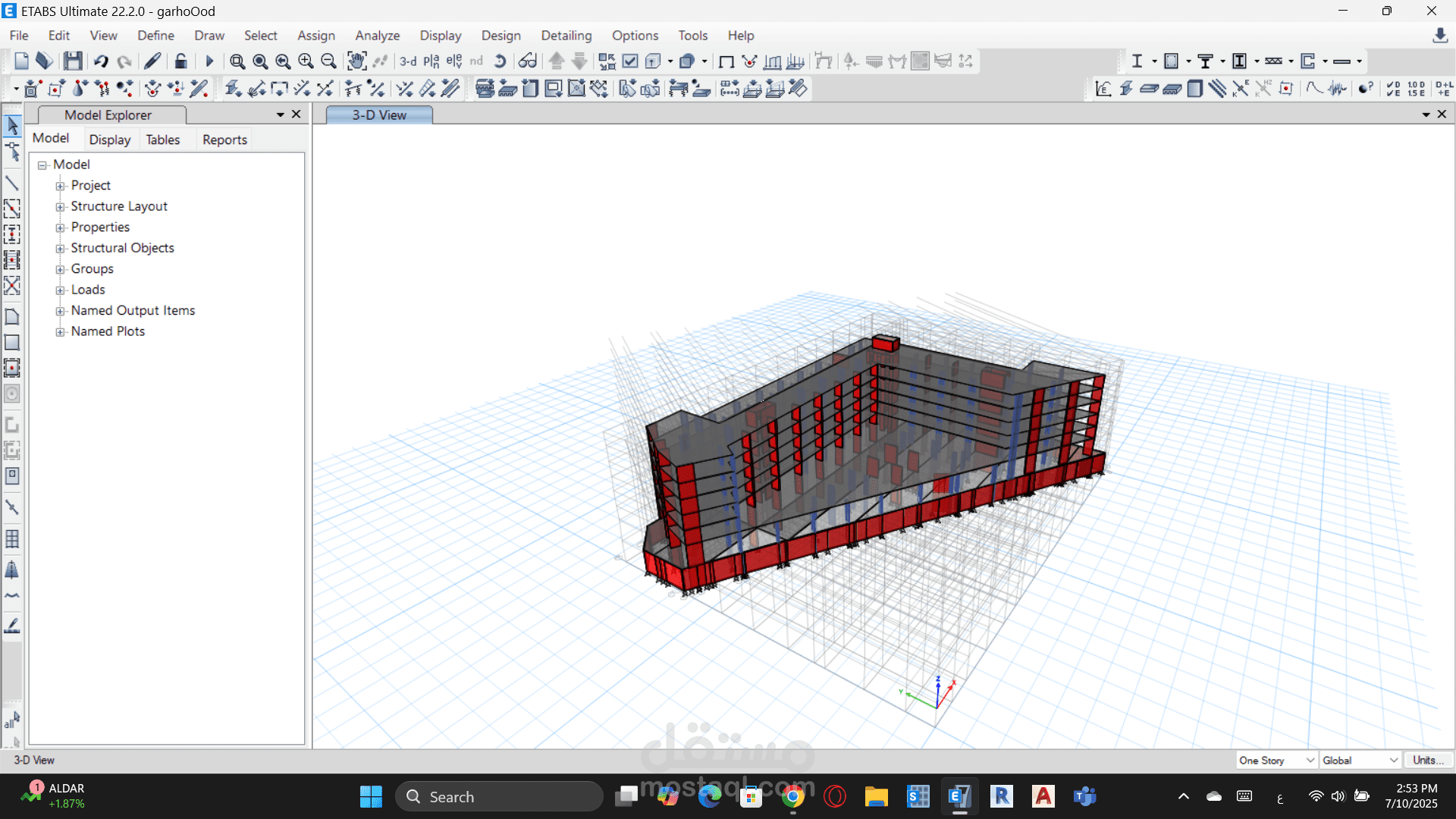The width and height of the screenshot is (1456, 819).
Task: Click the Rotate 3D View icon
Action: [500, 61]
